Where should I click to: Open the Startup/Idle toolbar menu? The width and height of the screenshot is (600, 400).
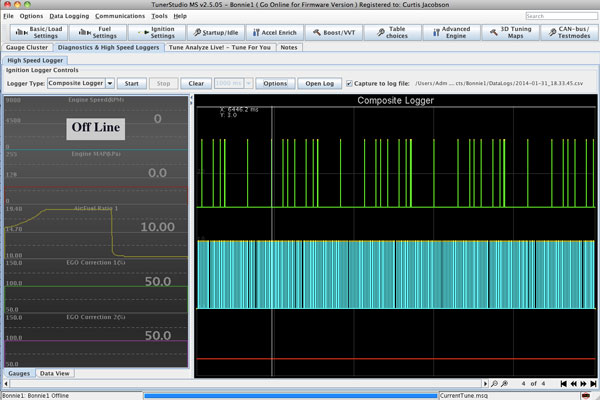click(x=216, y=33)
